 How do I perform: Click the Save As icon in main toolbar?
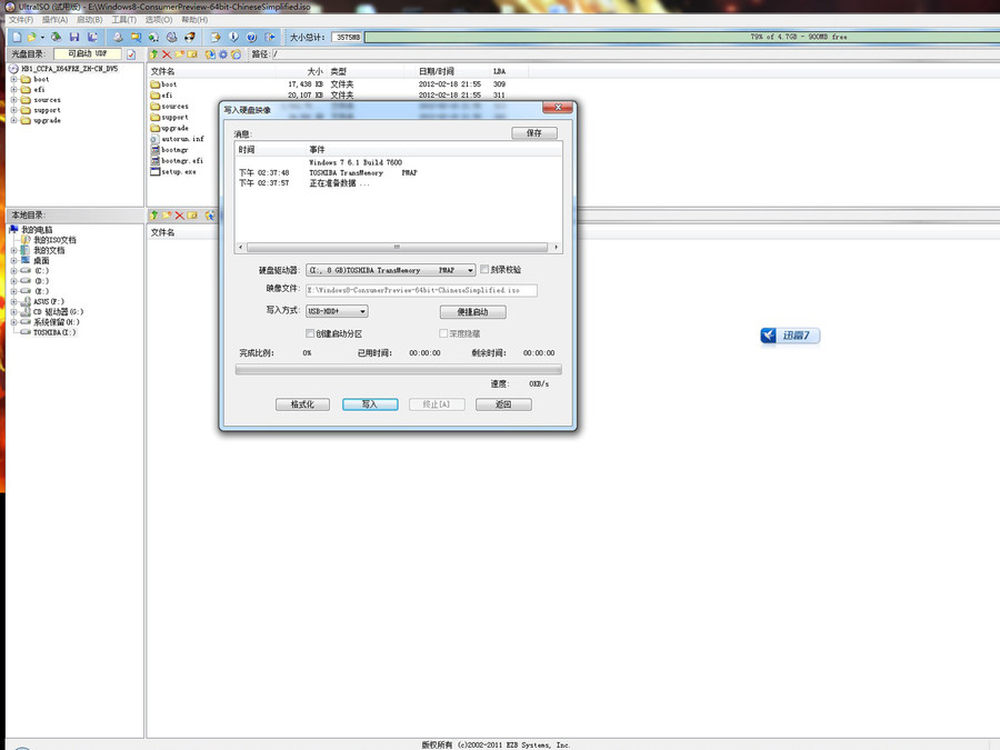(92, 37)
